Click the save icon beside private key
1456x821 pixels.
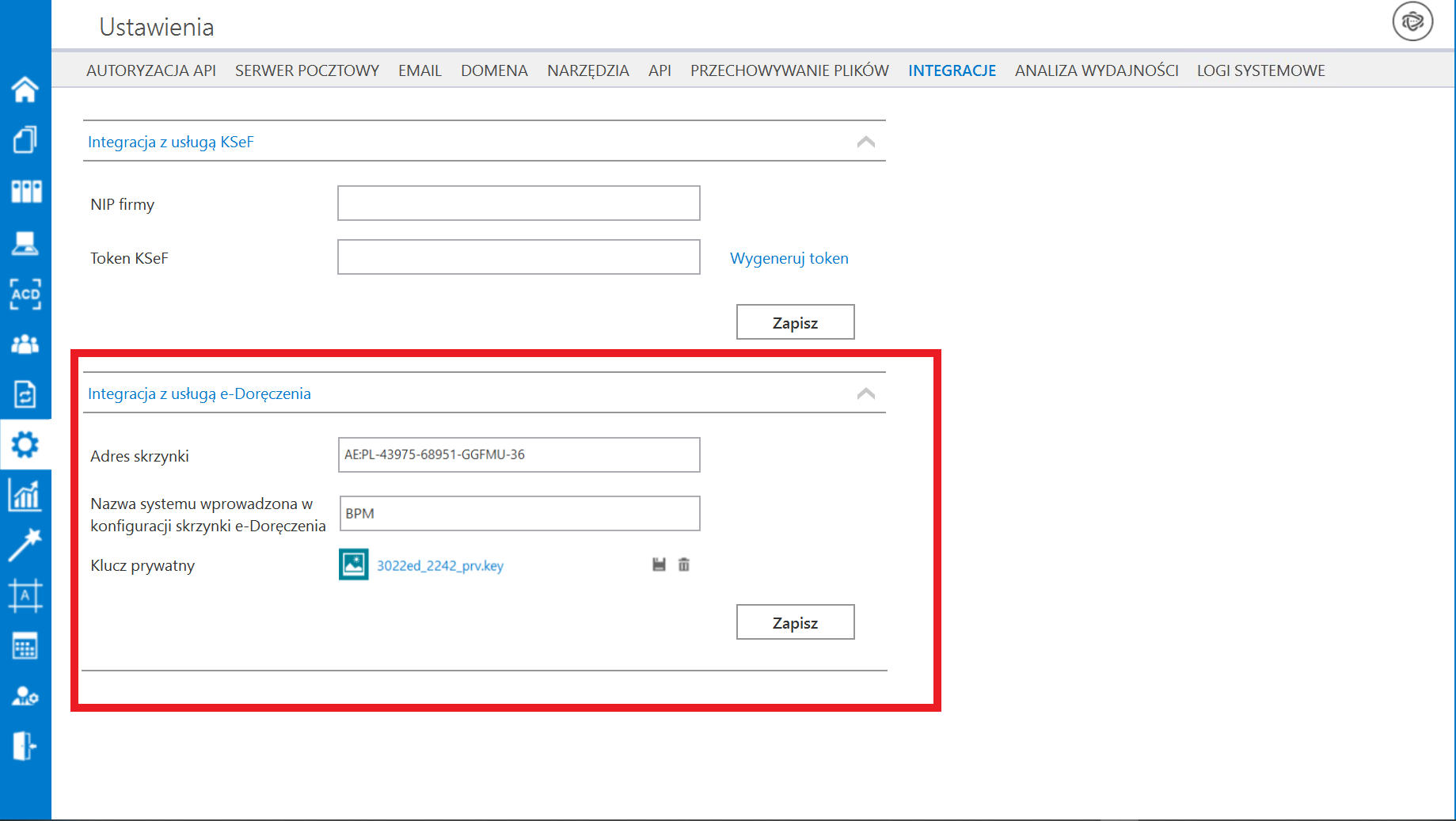pyautogui.click(x=659, y=564)
